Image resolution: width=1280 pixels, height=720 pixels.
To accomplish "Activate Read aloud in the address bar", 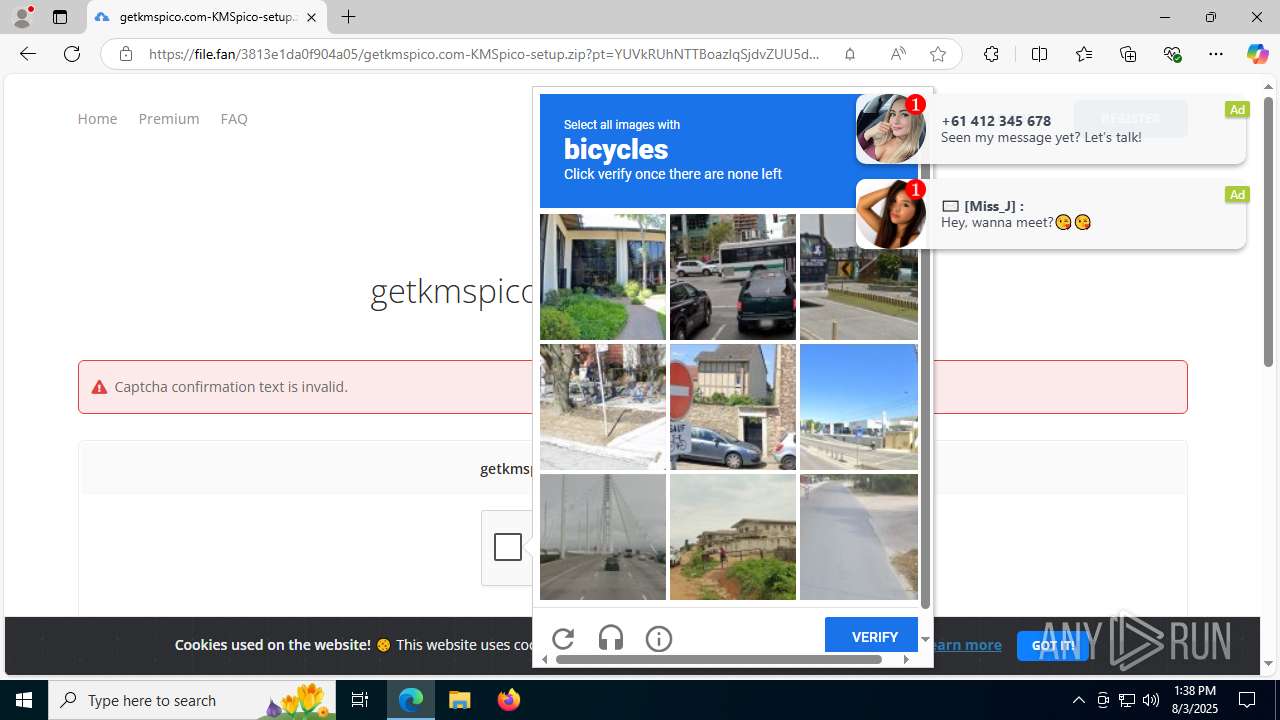I will click(x=897, y=54).
